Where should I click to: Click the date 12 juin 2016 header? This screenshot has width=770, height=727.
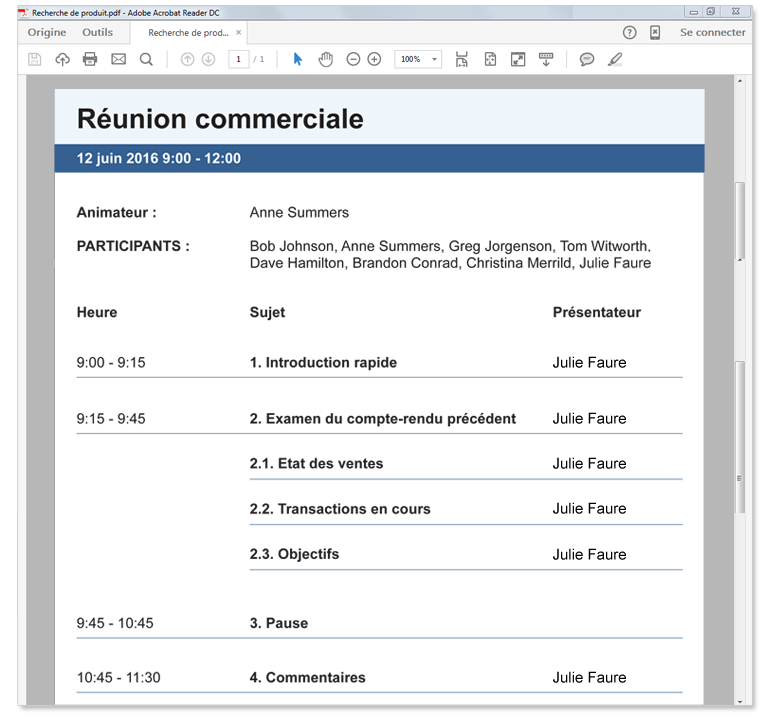point(159,158)
